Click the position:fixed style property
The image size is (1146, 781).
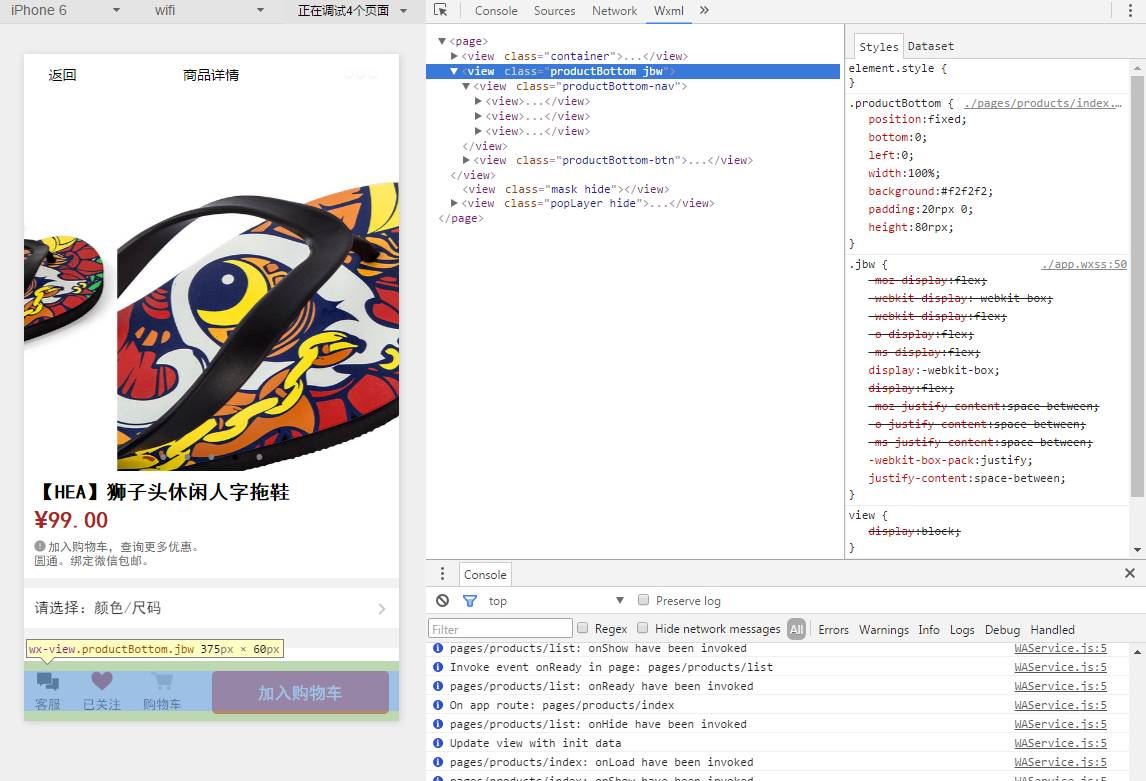coord(917,119)
